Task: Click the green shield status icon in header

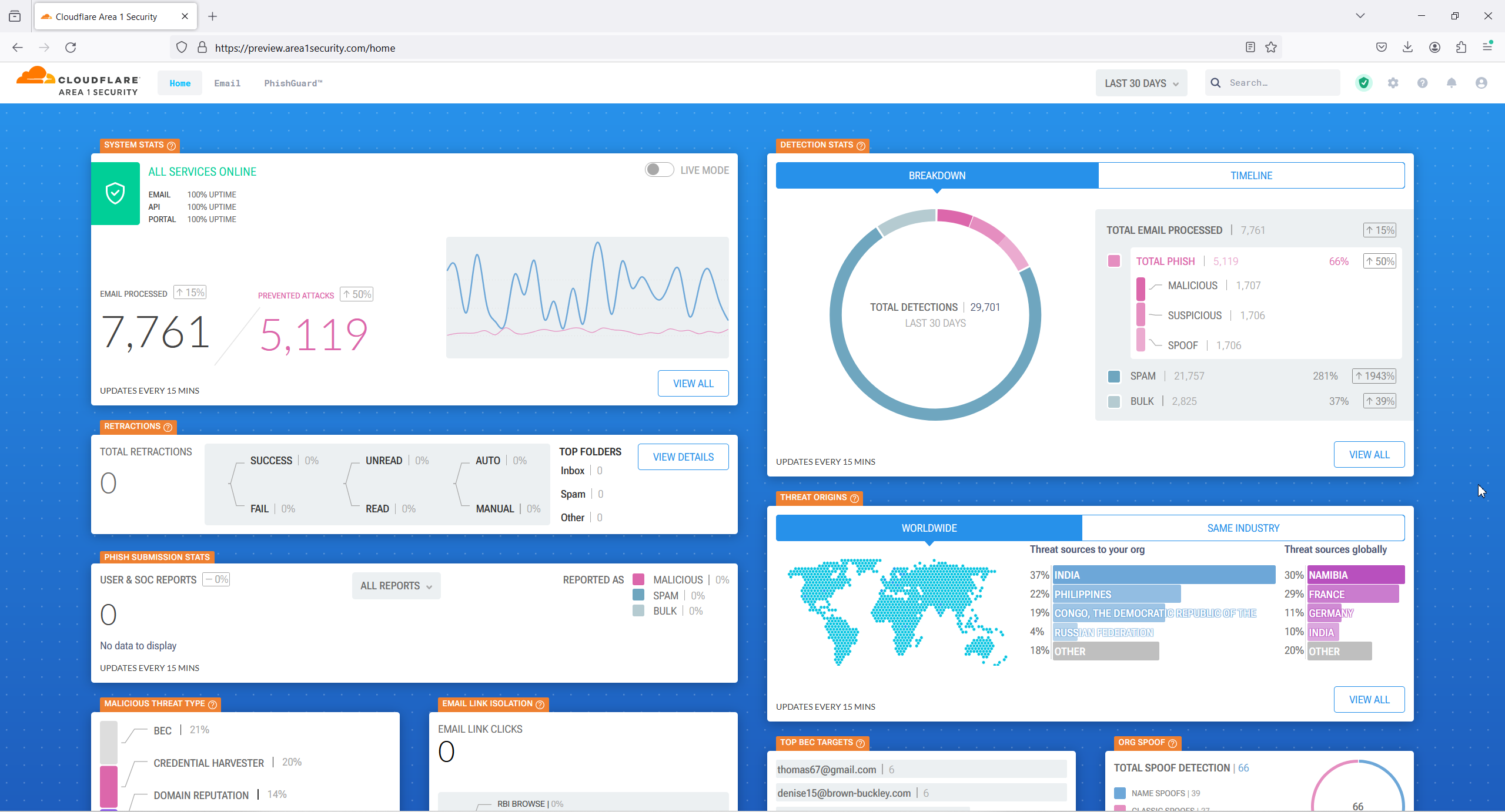Action: coord(1363,83)
